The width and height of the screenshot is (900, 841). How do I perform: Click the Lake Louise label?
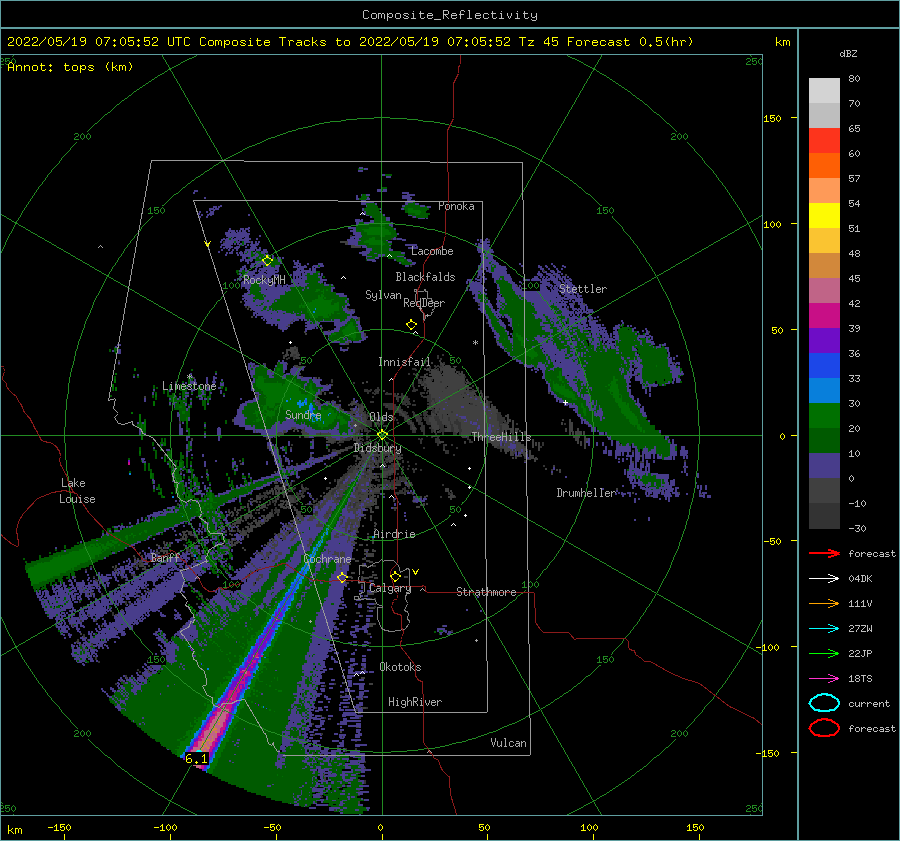[x=77, y=491]
